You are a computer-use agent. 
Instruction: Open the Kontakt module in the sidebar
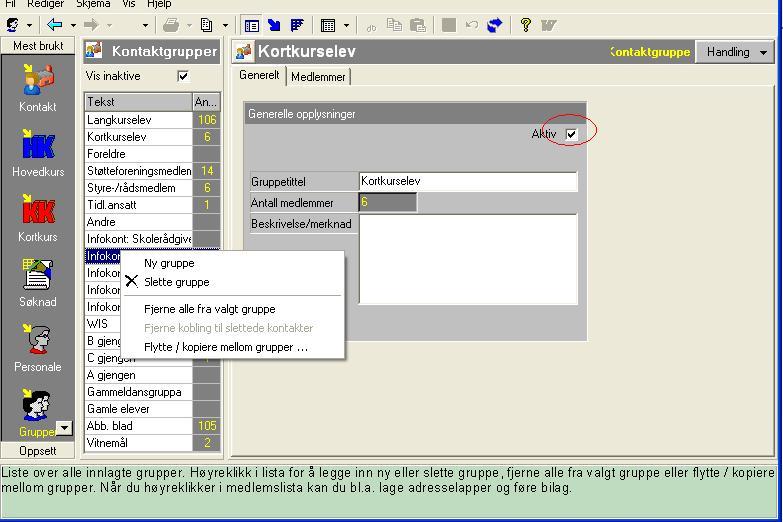coord(38,89)
